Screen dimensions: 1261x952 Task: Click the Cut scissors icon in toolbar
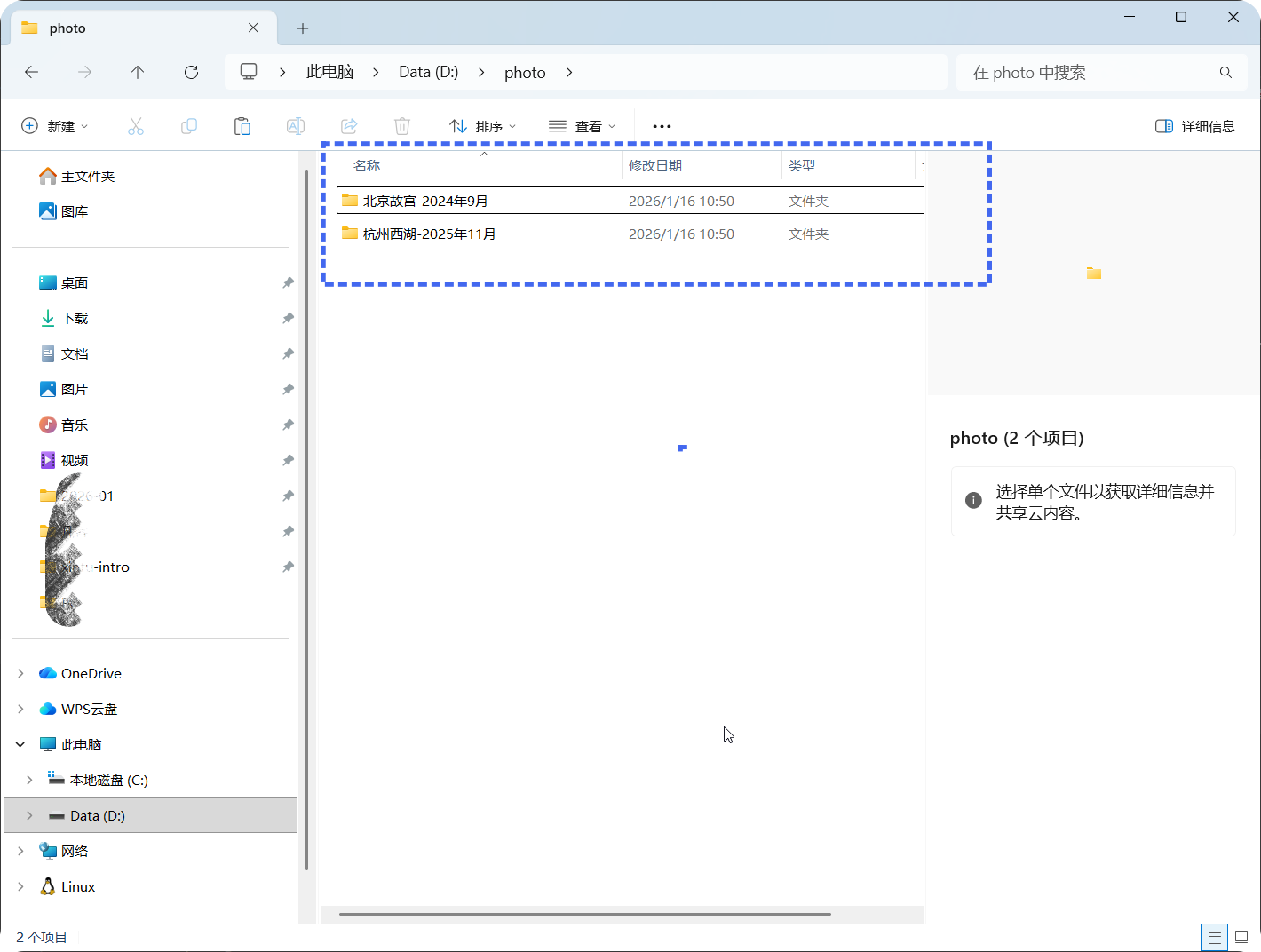coord(136,126)
